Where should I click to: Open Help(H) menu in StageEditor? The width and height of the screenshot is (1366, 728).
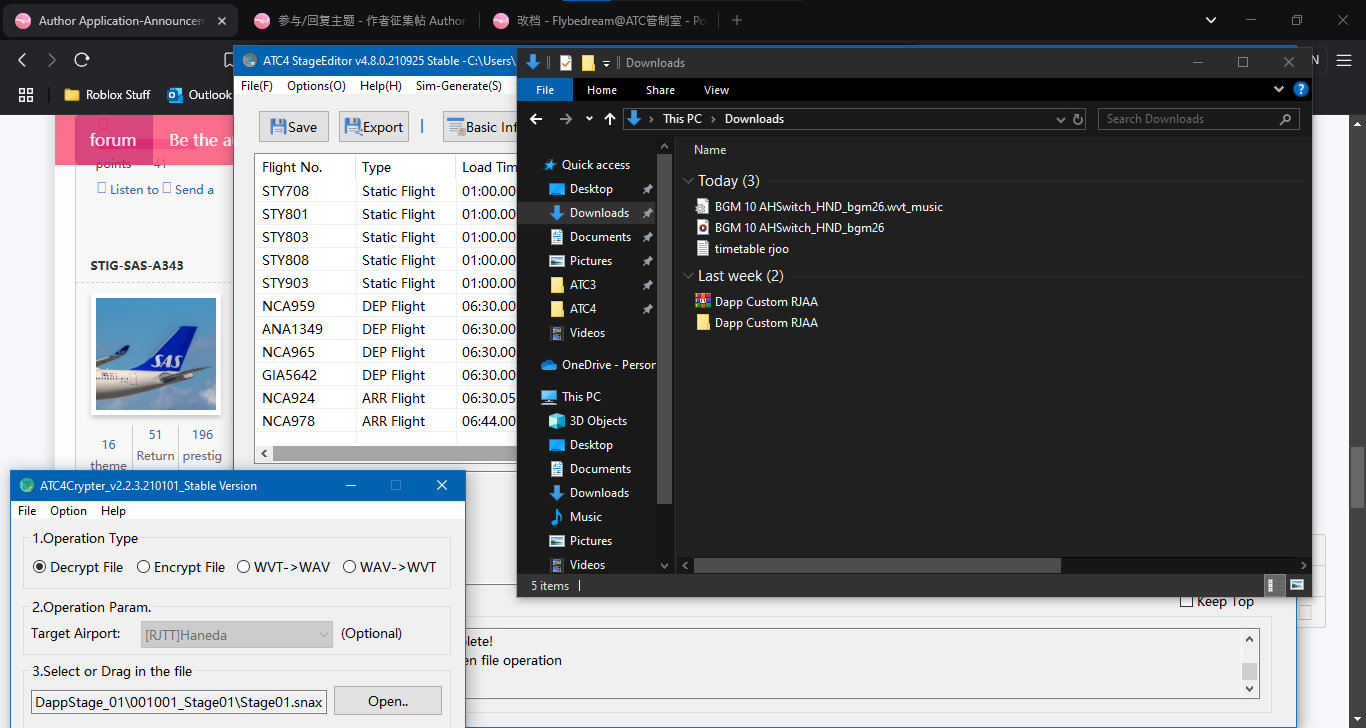pos(381,86)
